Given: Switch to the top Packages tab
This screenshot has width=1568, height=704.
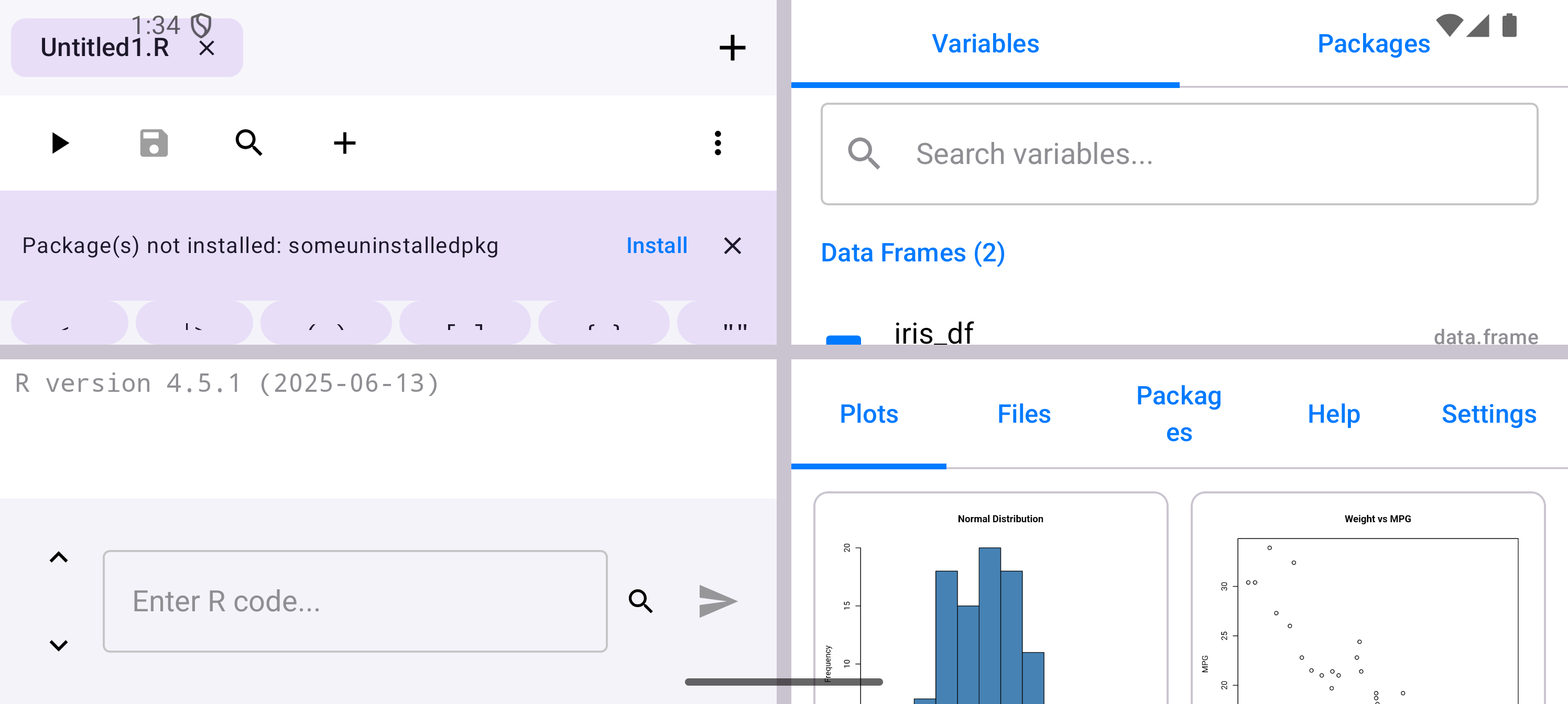Looking at the screenshot, I should click(x=1373, y=44).
